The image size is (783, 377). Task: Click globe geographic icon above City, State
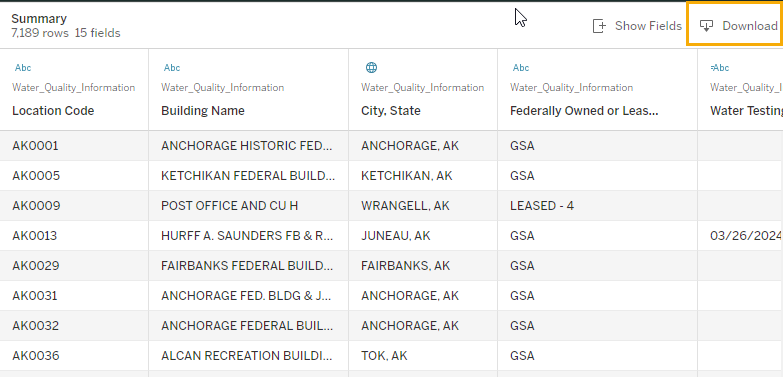click(372, 67)
